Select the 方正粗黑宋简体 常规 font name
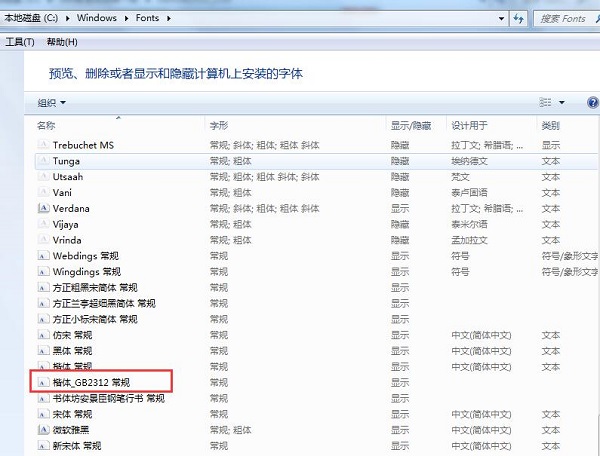The height and width of the screenshot is (456, 600). (95, 288)
